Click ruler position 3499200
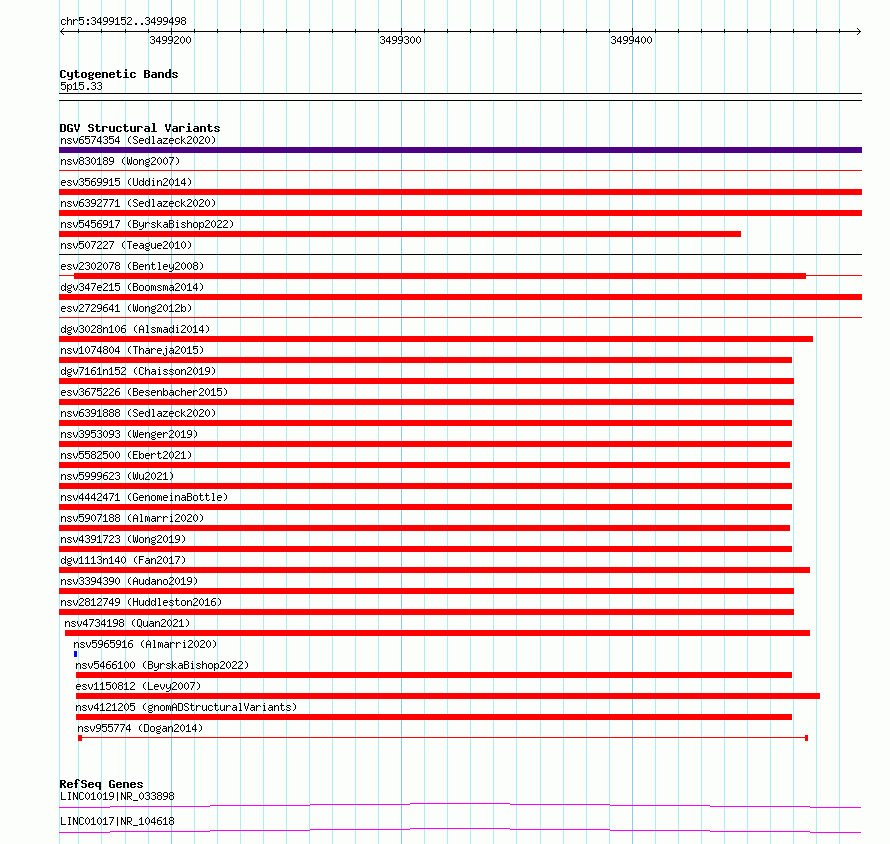Screen dimensions: 890x844 pos(170,40)
